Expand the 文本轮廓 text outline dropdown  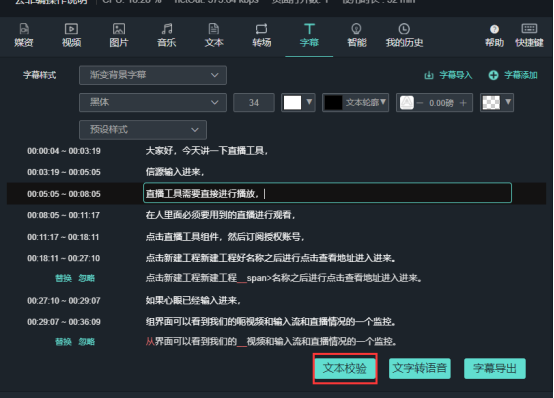point(383,102)
